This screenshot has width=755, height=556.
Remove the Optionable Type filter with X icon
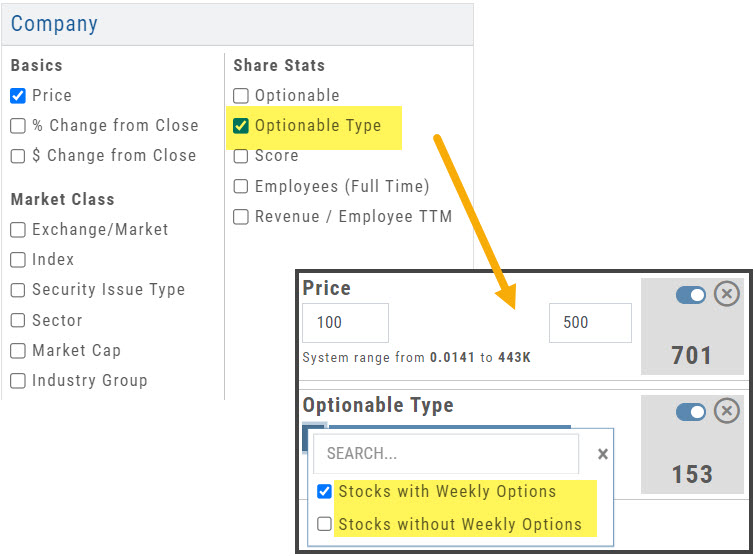click(727, 411)
